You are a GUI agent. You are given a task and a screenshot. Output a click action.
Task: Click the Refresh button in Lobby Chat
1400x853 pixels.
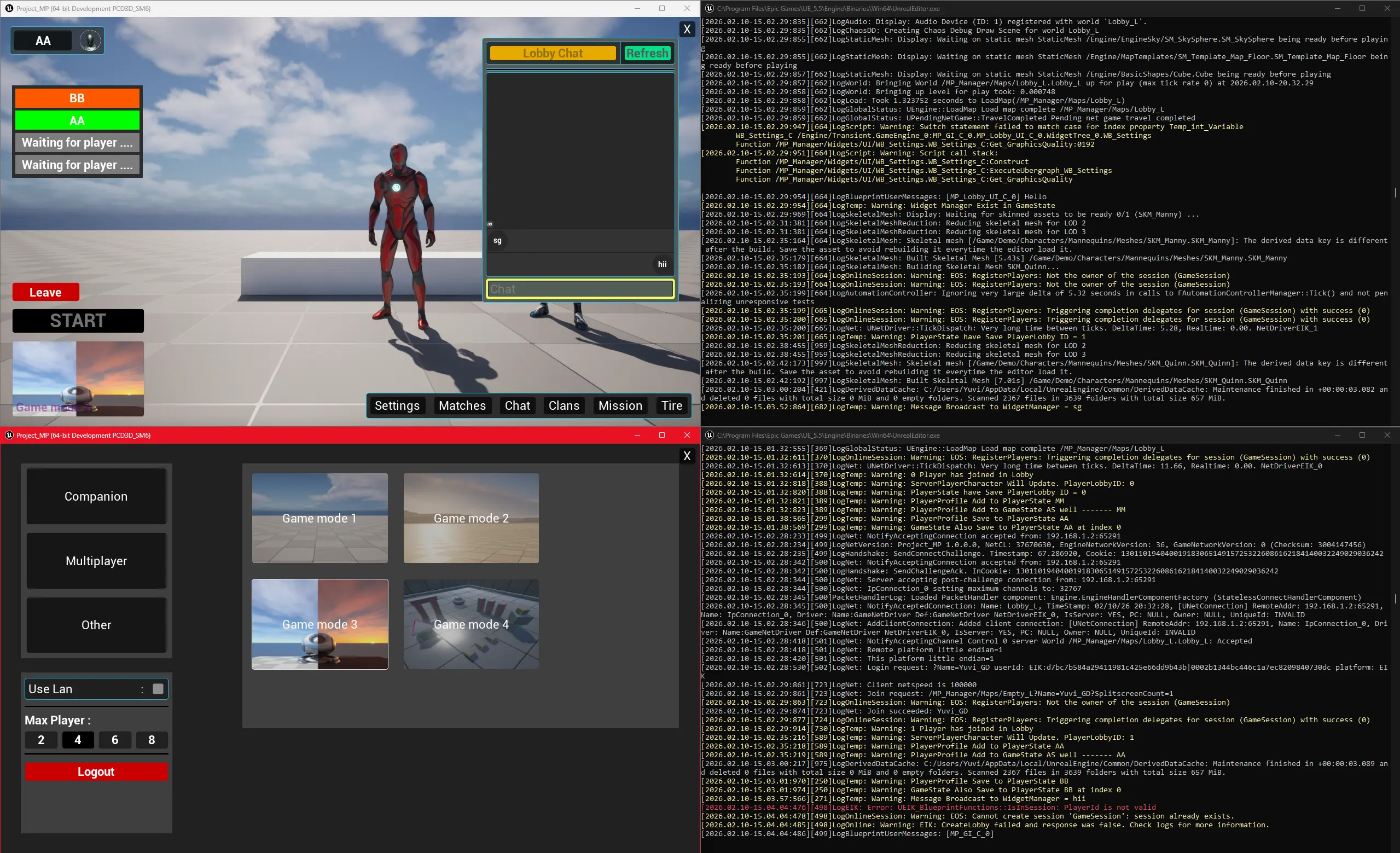point(647,54)
